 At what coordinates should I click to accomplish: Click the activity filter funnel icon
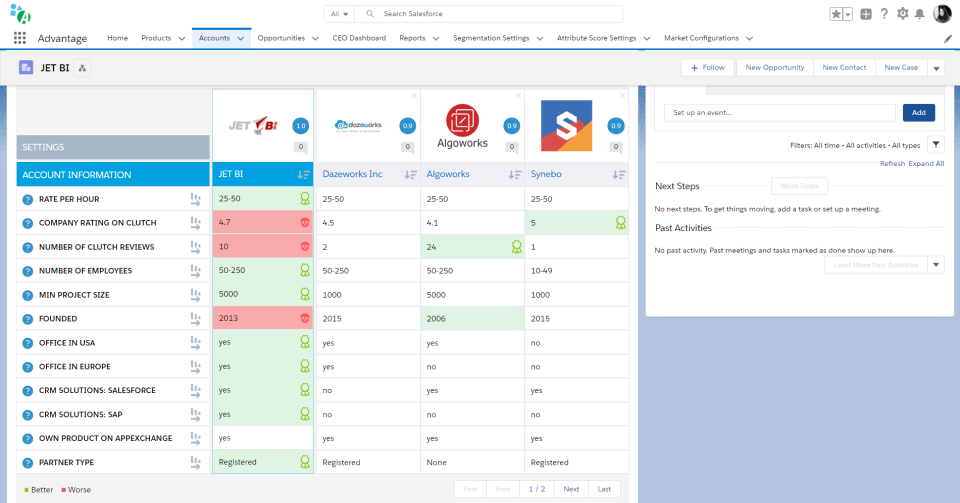935,145
